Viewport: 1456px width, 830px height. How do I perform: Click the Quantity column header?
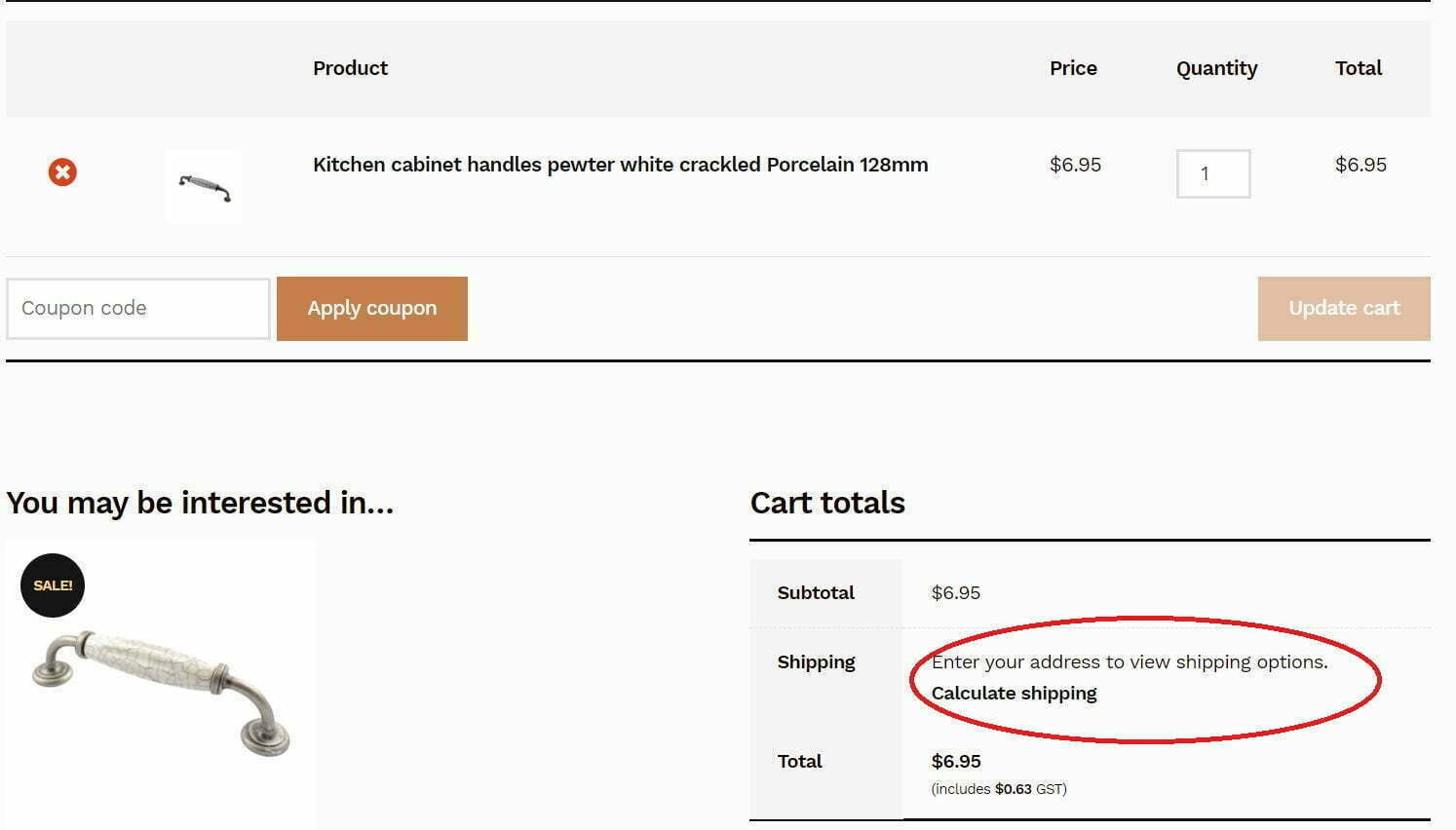click(x=1216, y=68)
